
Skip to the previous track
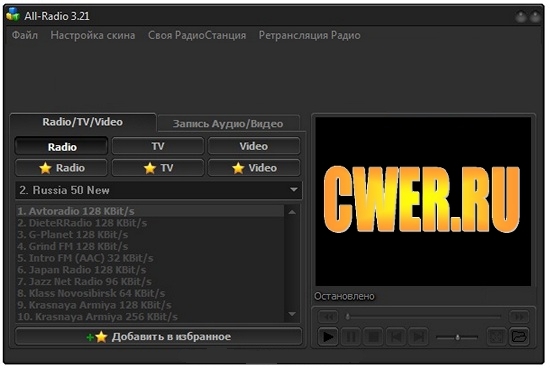click(x=396, y=337)
